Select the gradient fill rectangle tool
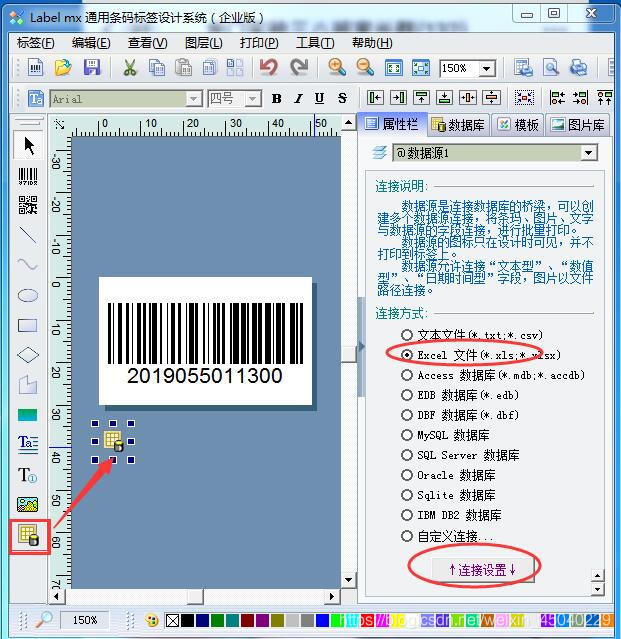Image resolution: width=621 pixels, height=639 pixels. 28,415
